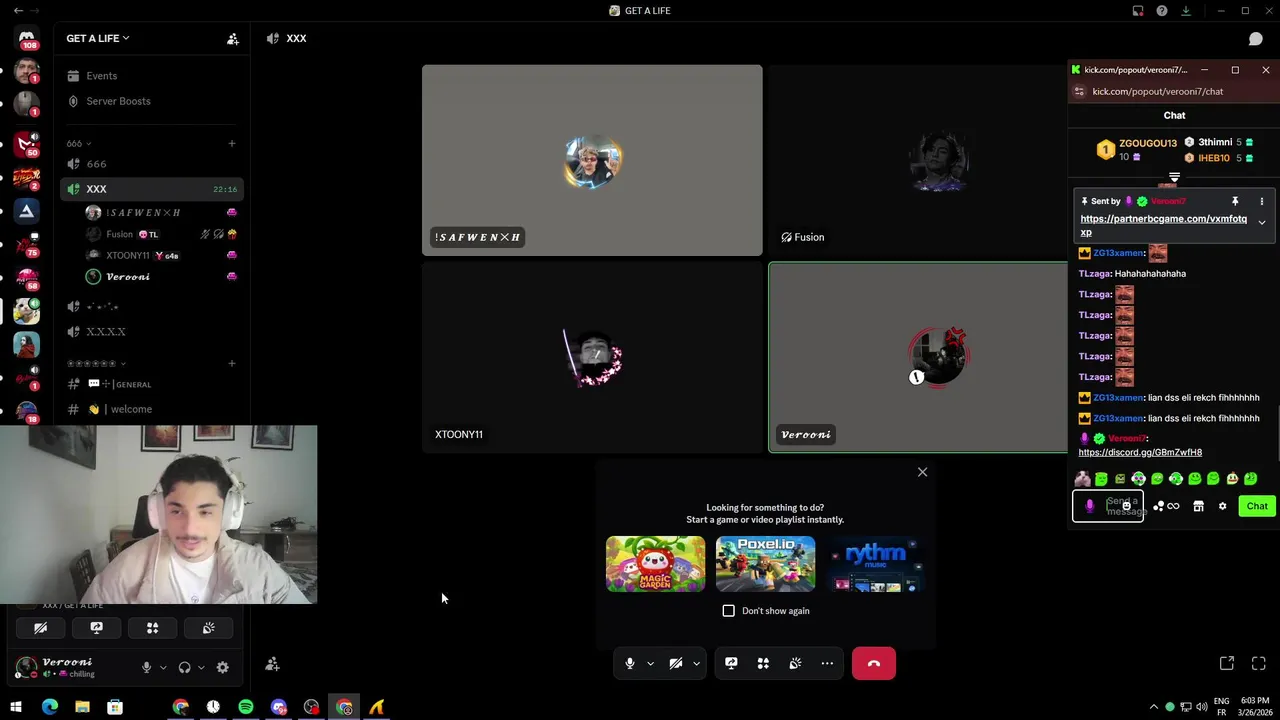Open Discord direct messages home icon
The height and width of the screenshot is (720, 1280).
tap(27, 38)
